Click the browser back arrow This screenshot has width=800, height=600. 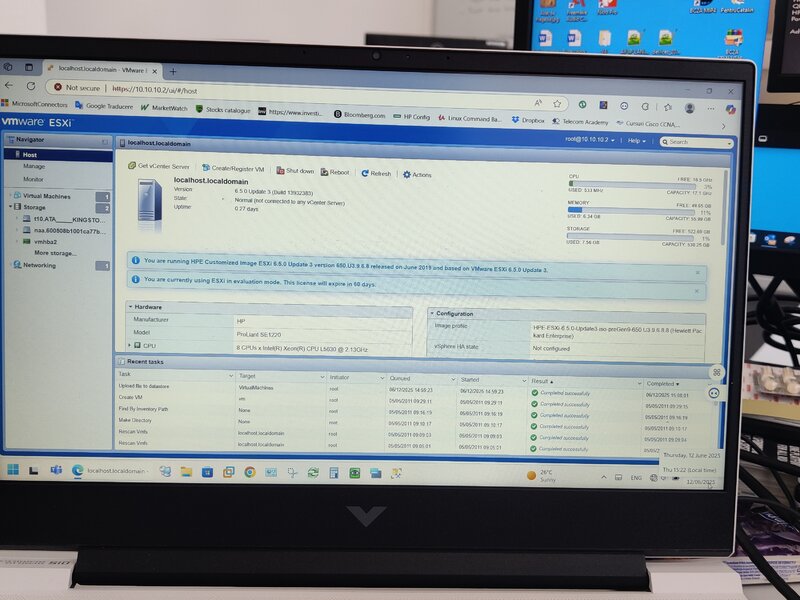point(9,86)
